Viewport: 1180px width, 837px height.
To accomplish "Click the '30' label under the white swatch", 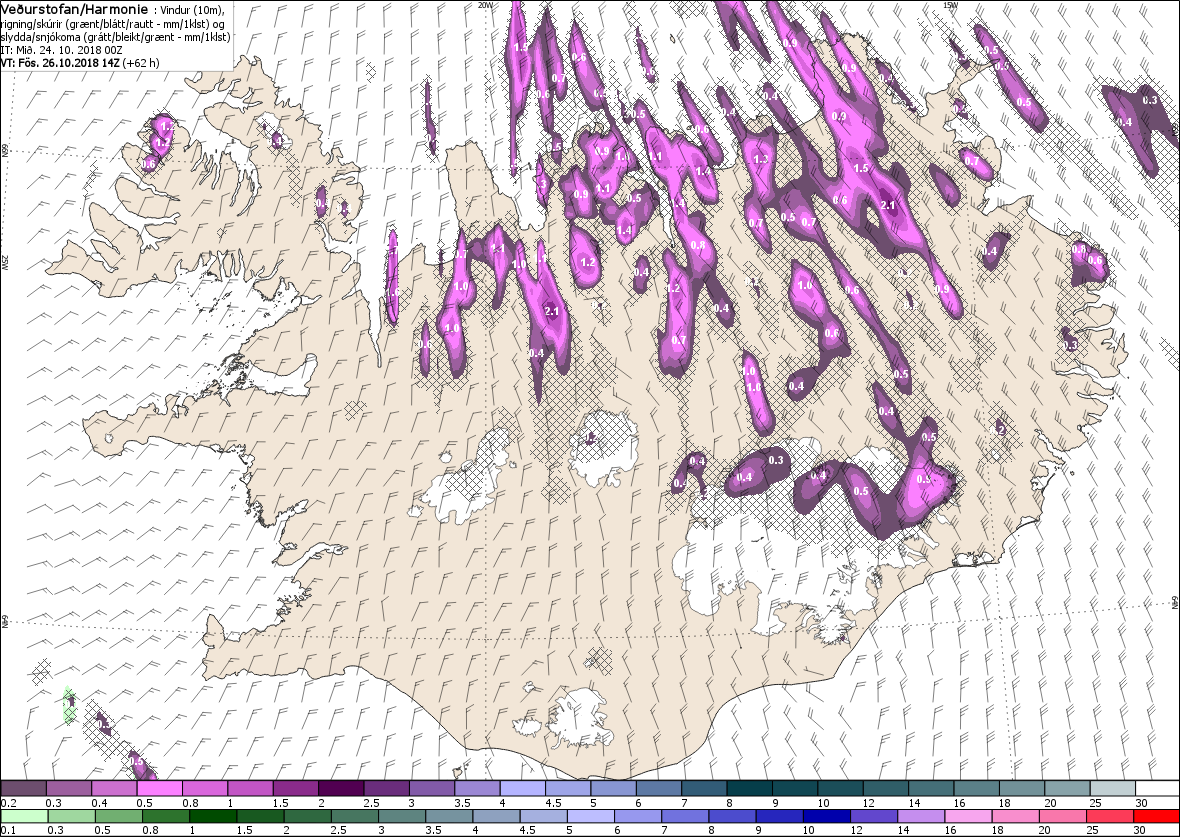I will pyautogui.click(x=1144, y=803).
